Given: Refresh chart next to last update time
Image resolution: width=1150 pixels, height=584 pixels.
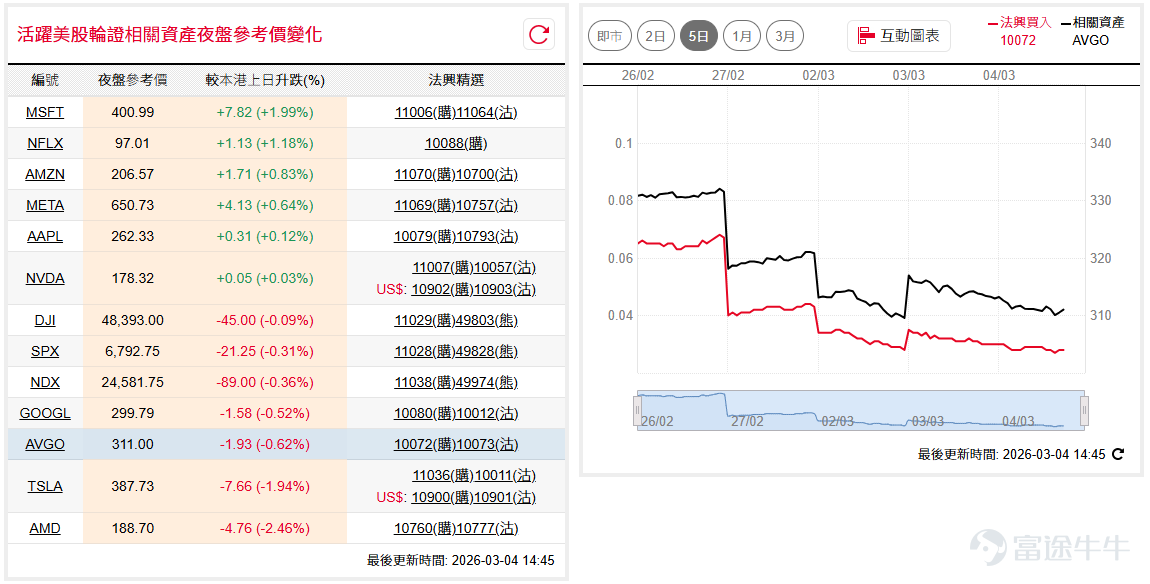Looking at the screenshot, I should (1118, 454).
